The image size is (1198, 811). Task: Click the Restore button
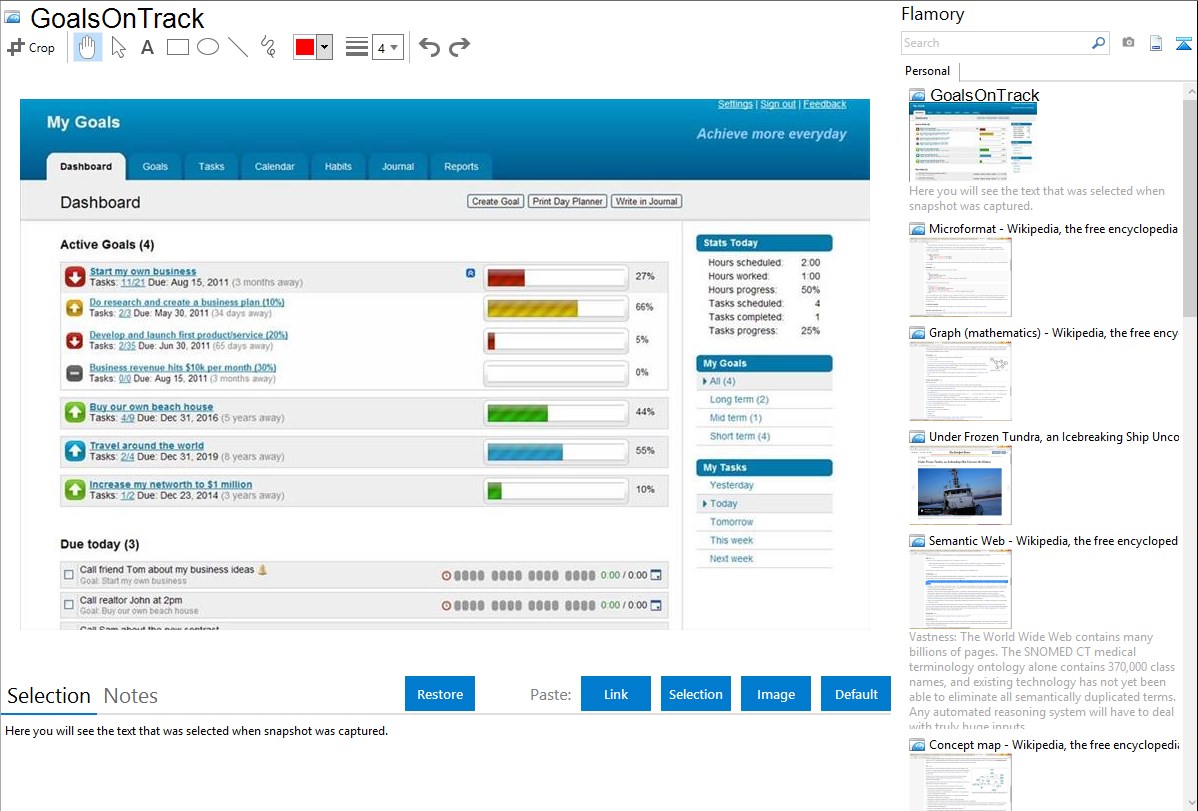[x=440, y=694]
